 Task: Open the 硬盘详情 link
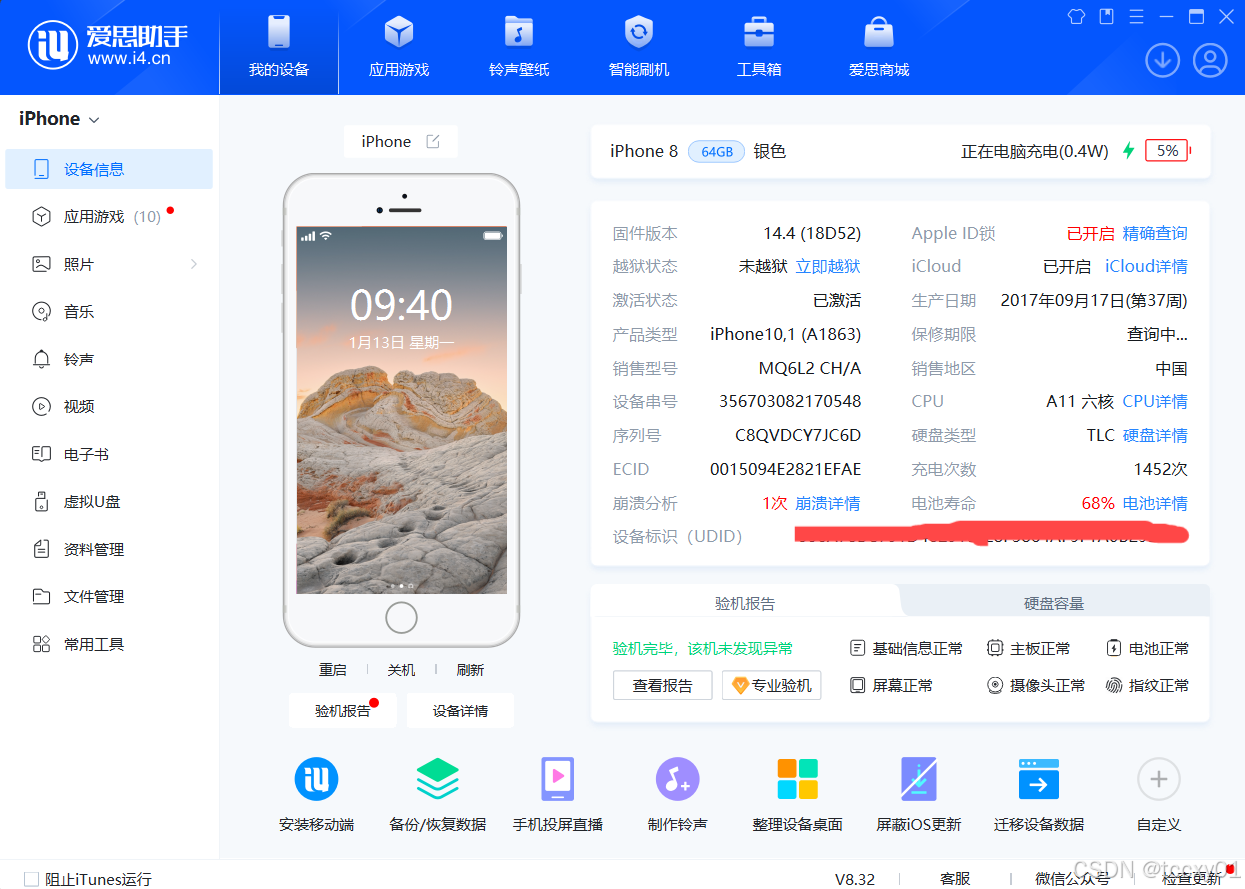1155,436
